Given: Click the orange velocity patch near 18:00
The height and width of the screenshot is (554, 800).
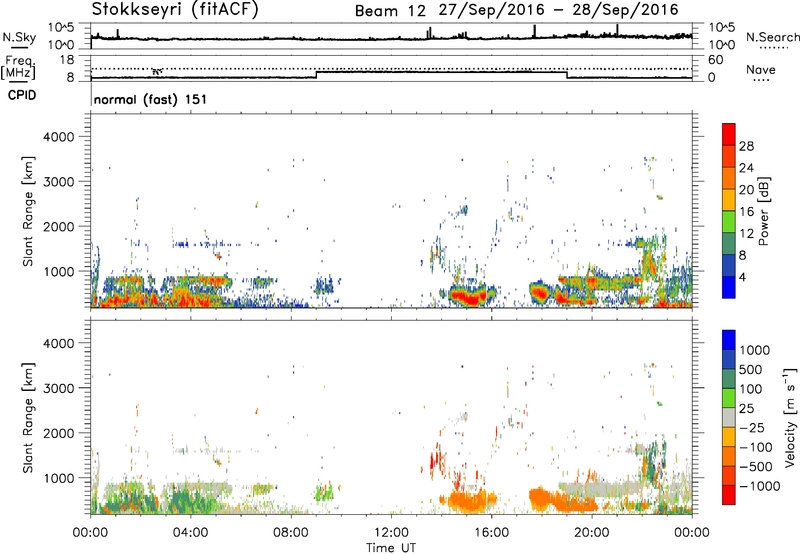Looking at the screenshot, I should click(x=540, y=497).
